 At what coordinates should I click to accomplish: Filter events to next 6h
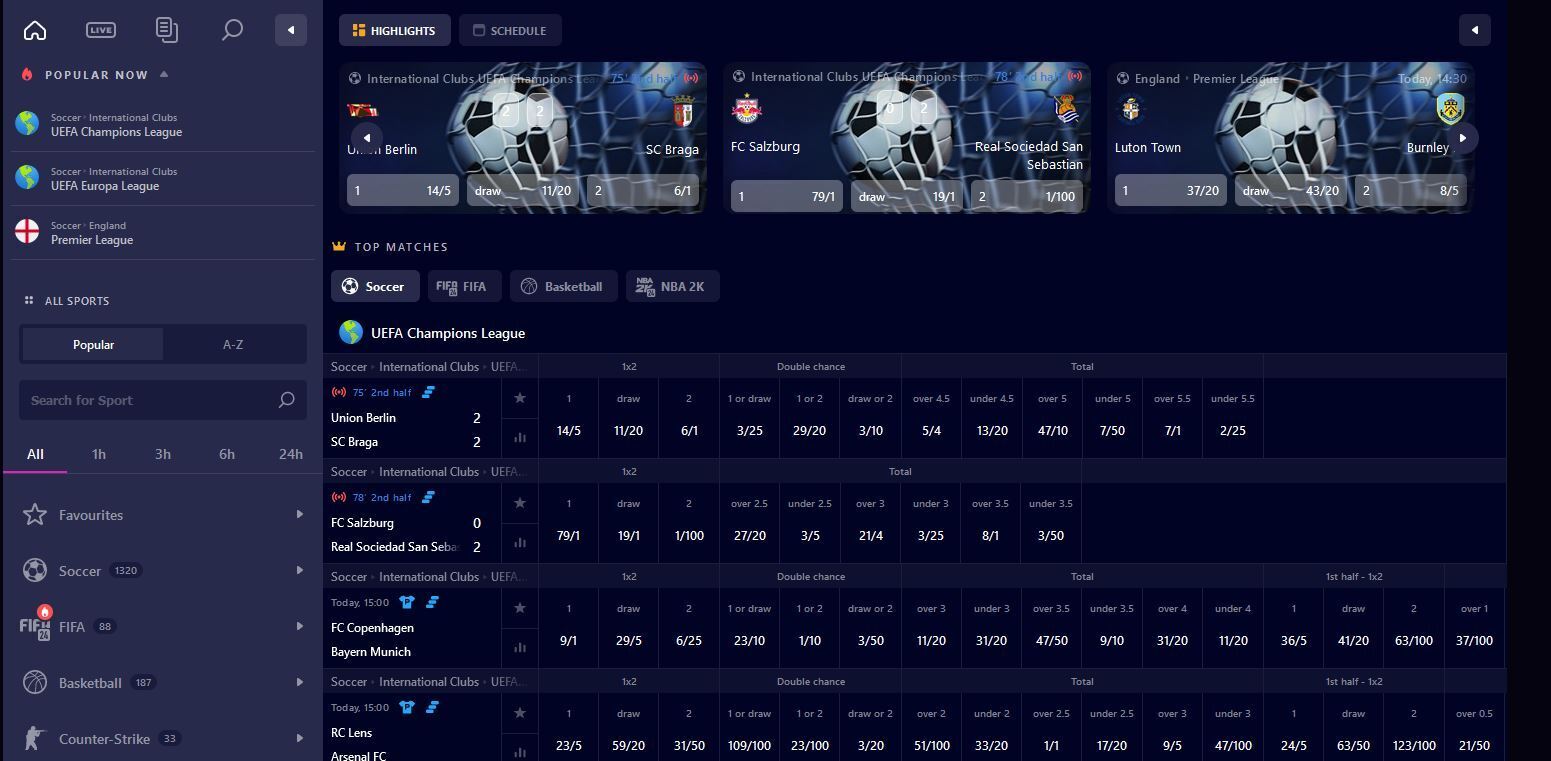click(227, 454)
